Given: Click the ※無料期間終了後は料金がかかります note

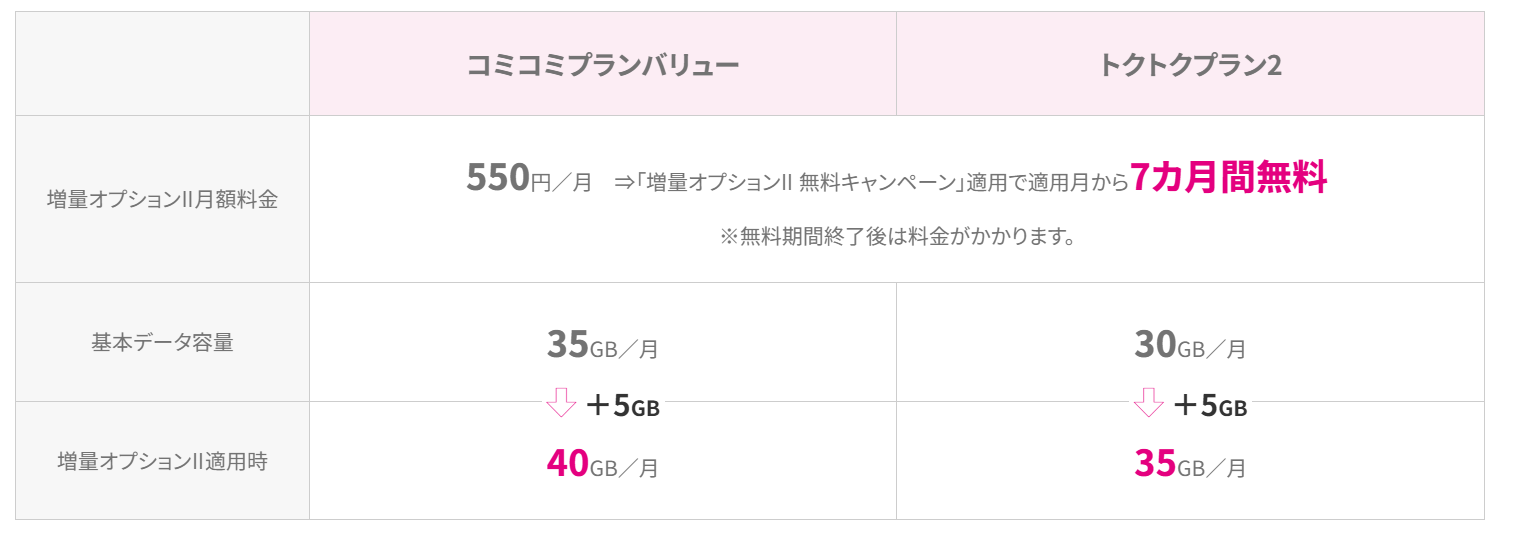Looking at the screenshot, I should pyautogui.click(x=897, y=238).
